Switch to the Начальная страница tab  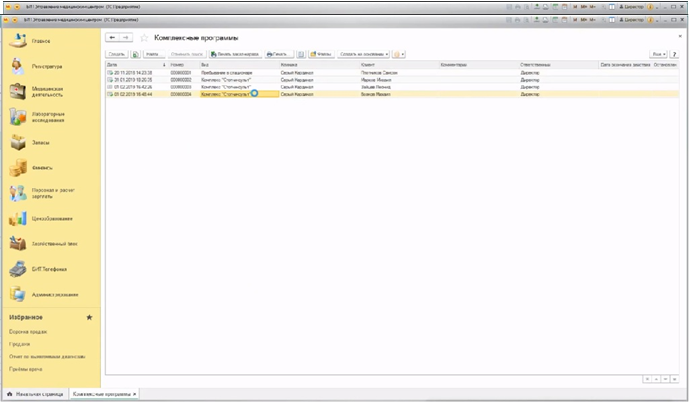[x=34, y=395]
